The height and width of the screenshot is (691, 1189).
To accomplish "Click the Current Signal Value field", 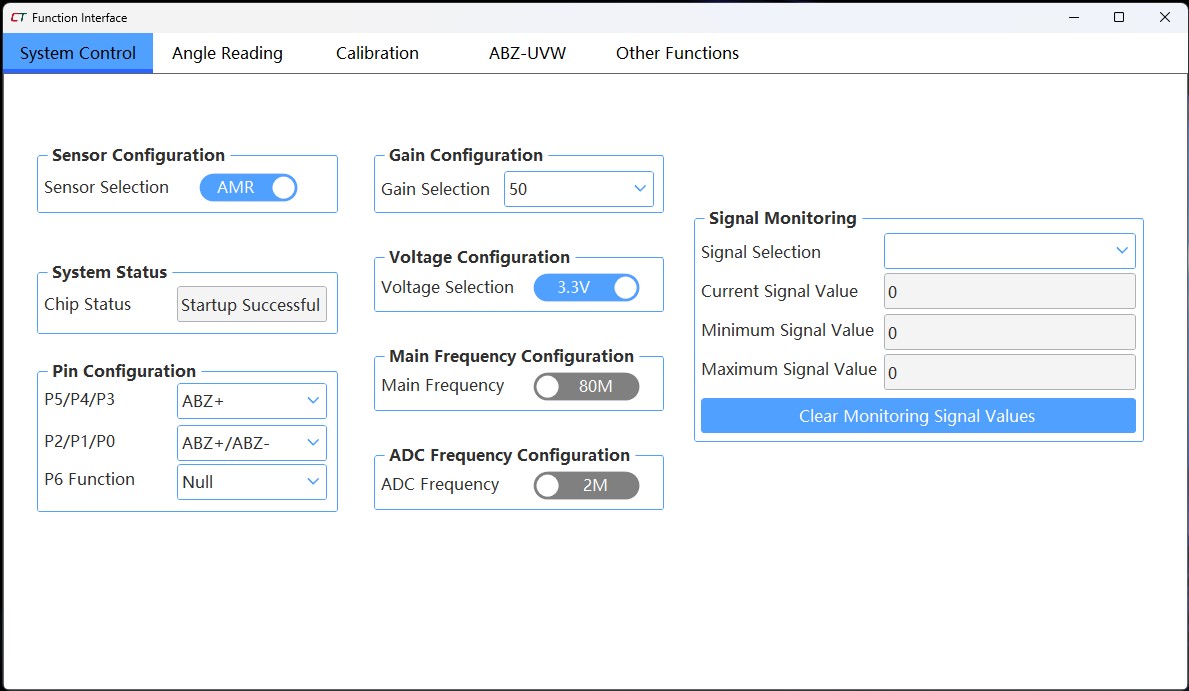I will click(x=1009, y=292).
